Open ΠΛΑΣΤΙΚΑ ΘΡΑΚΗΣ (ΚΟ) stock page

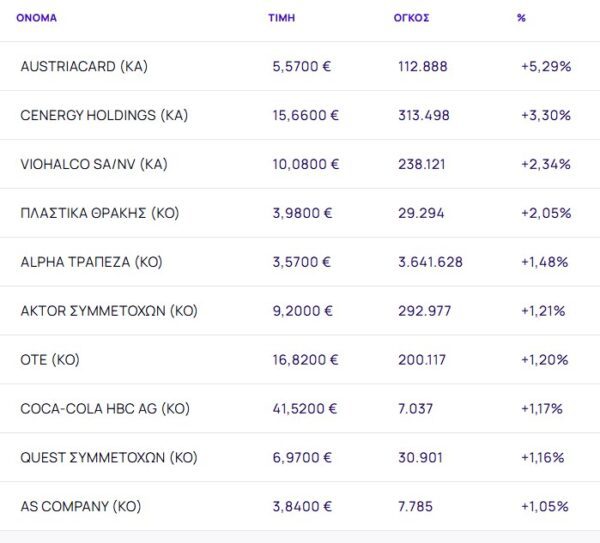(99, 213)
